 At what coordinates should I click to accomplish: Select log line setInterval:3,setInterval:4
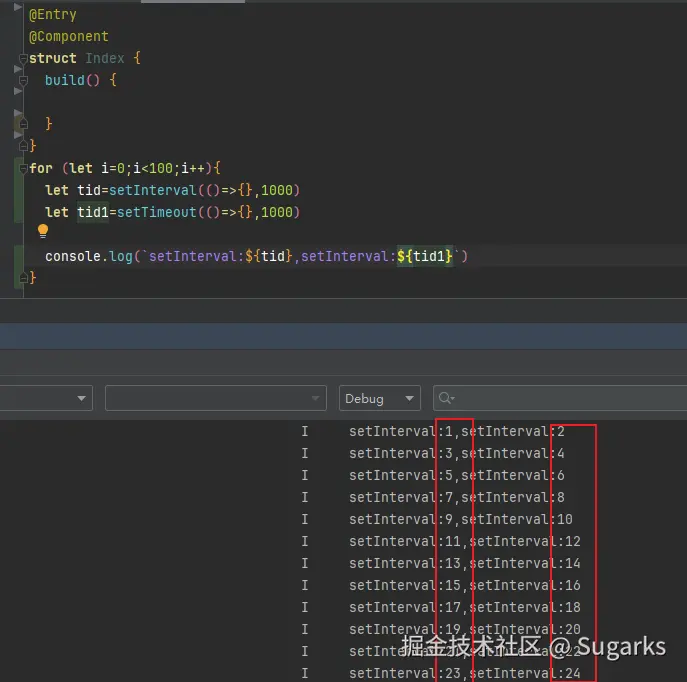tap(457, 453)
